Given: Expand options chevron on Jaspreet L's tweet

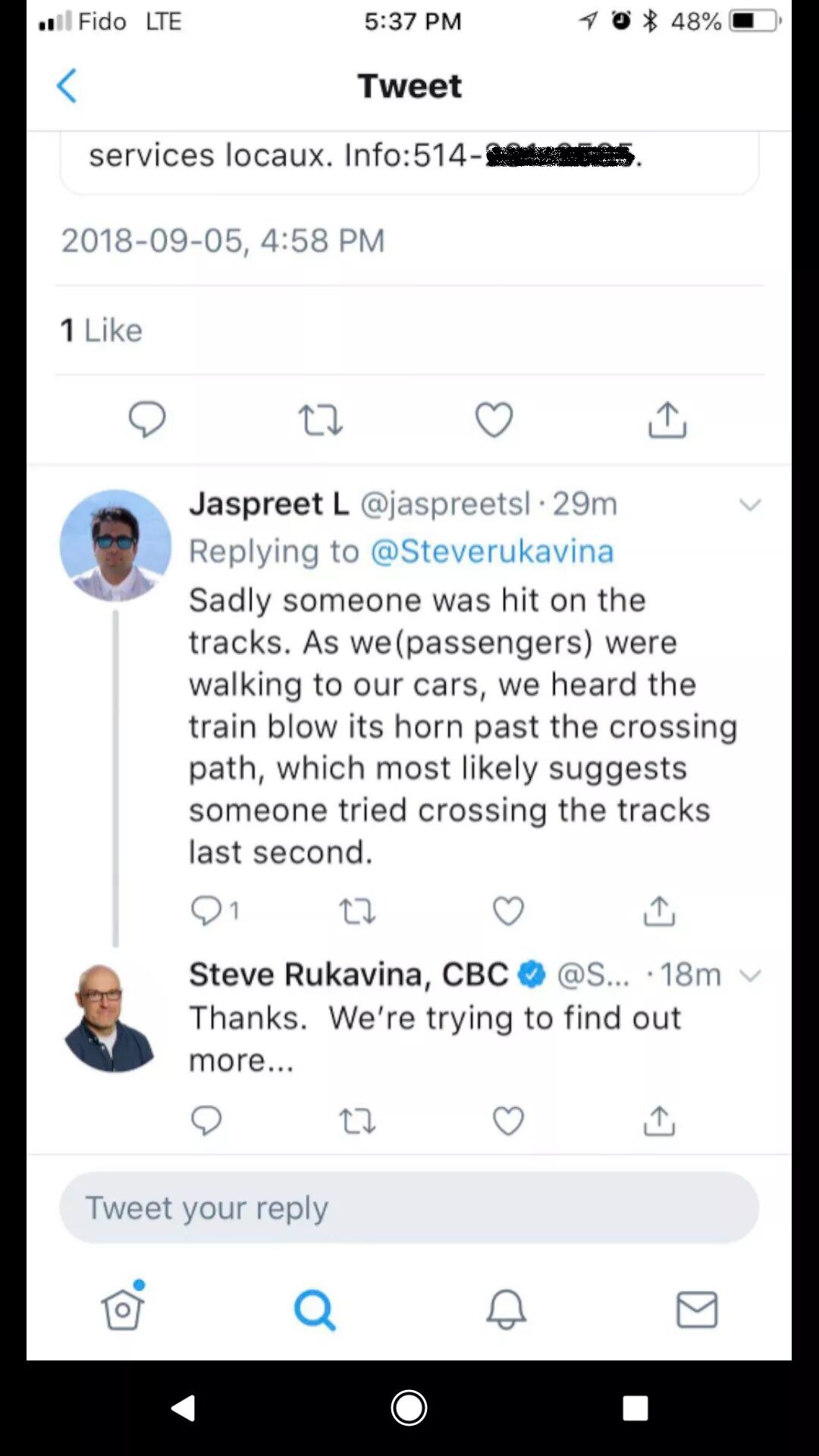Looking at the screenshot, I should 749,505.
